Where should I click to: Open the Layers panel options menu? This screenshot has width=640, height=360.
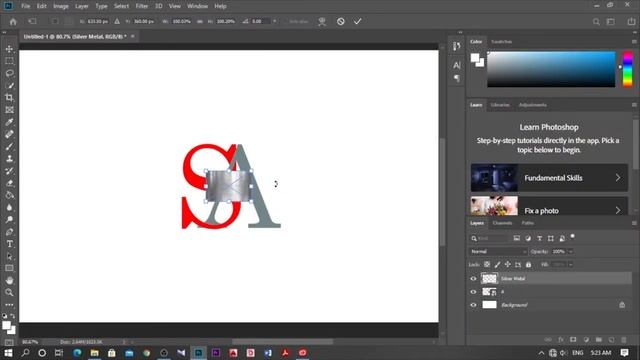pyautogui.click(x=634, y=223)
